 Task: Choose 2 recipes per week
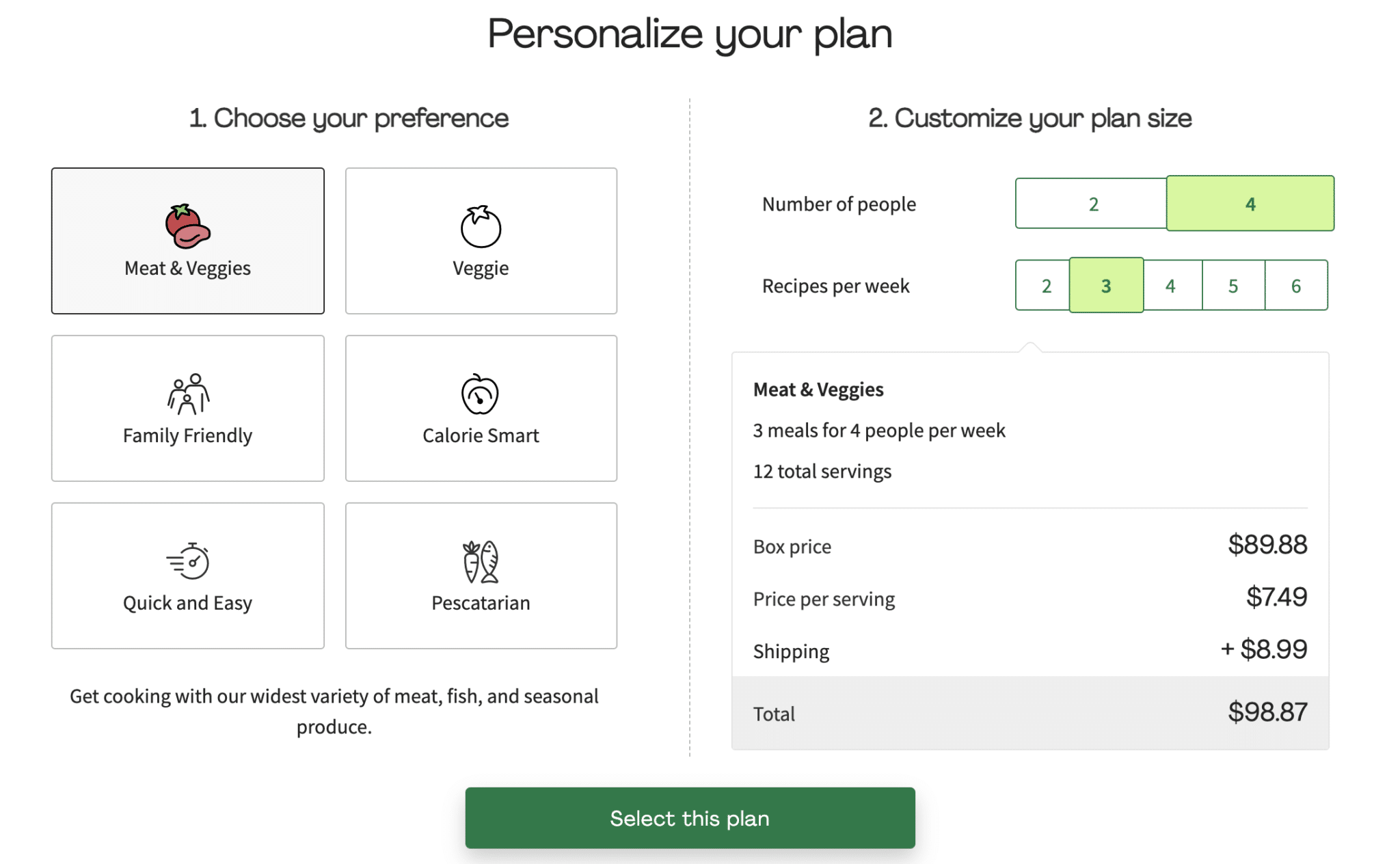[x=1045, y=286]
